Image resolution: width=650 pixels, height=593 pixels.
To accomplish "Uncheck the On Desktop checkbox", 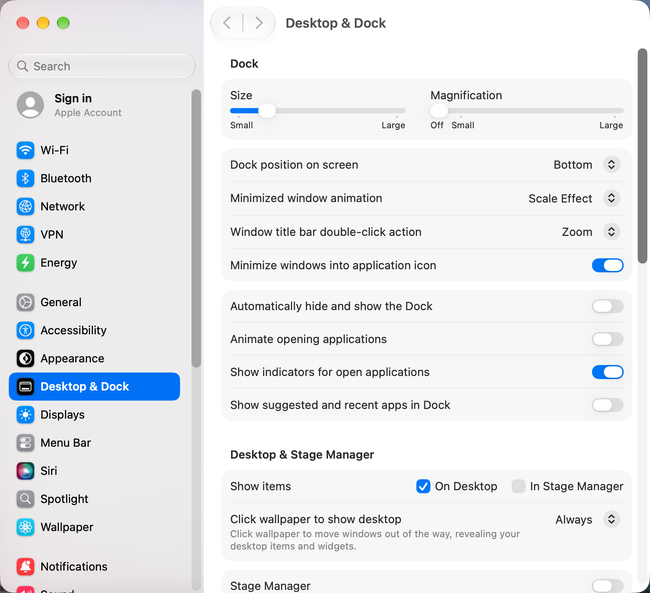I will point(423,486).
